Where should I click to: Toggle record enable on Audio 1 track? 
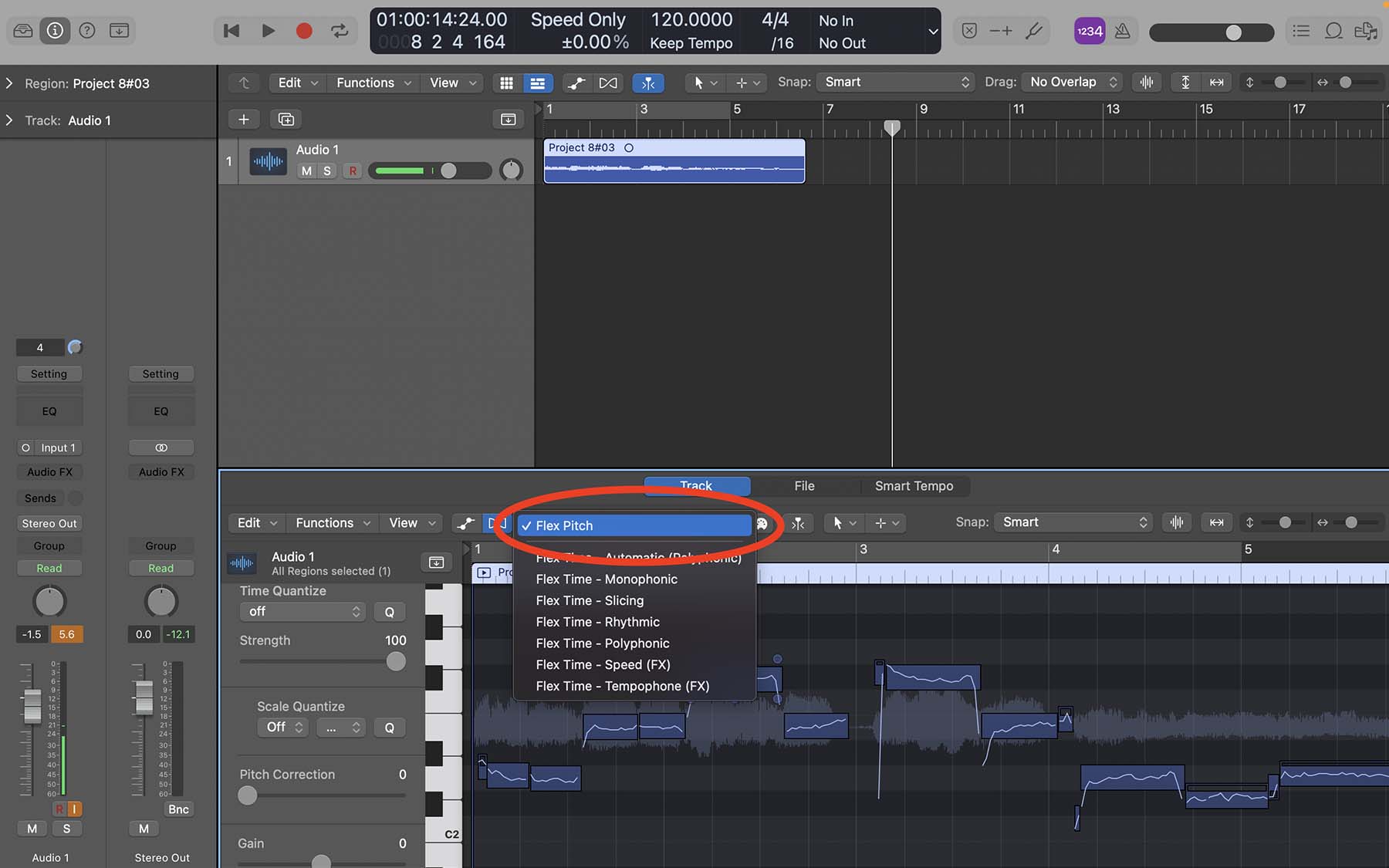click(x=353, y=171)
